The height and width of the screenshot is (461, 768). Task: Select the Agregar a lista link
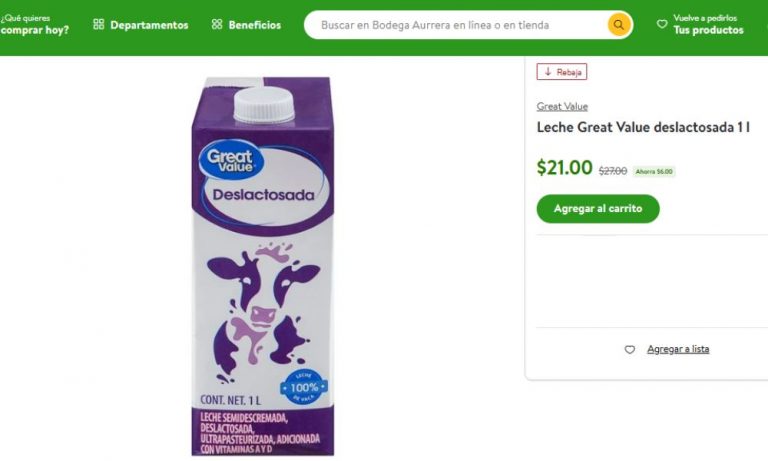[678, 349]
